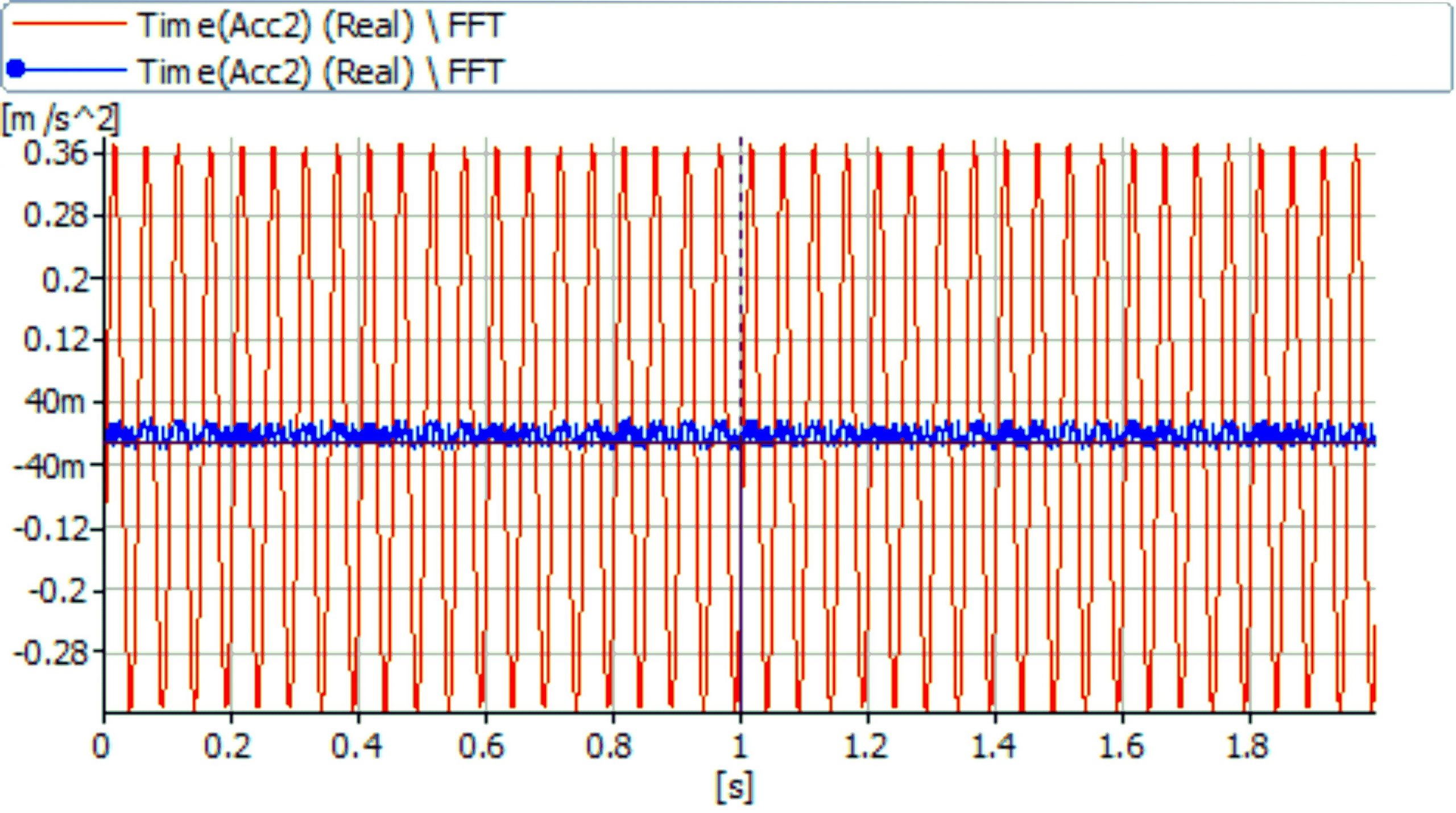1456x813 pixels.
Task: Click the -0.28 y-axis tick label
Action: point(51,653)
